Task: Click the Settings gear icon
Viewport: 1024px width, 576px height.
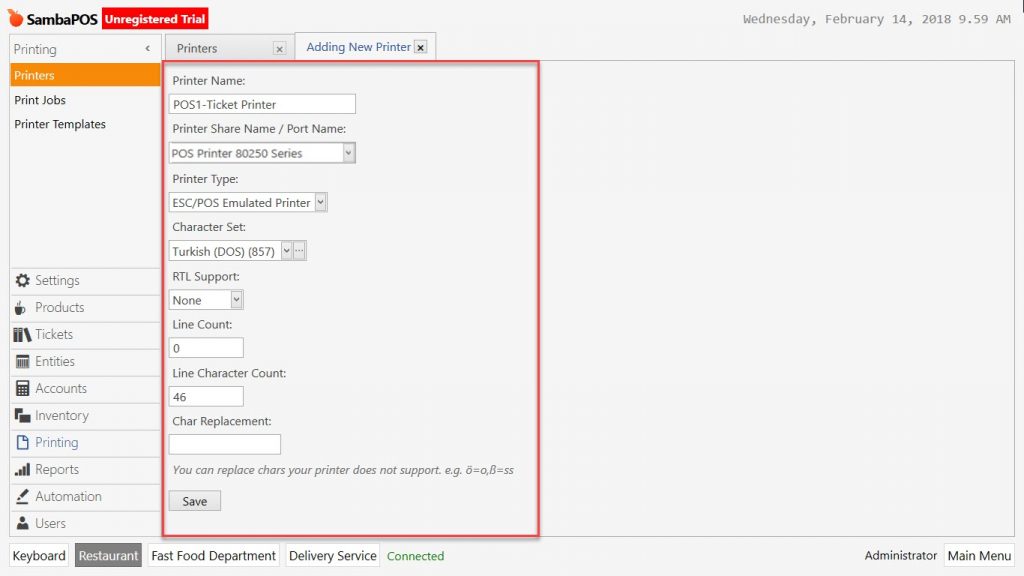Action: click(x=22, y=280)
